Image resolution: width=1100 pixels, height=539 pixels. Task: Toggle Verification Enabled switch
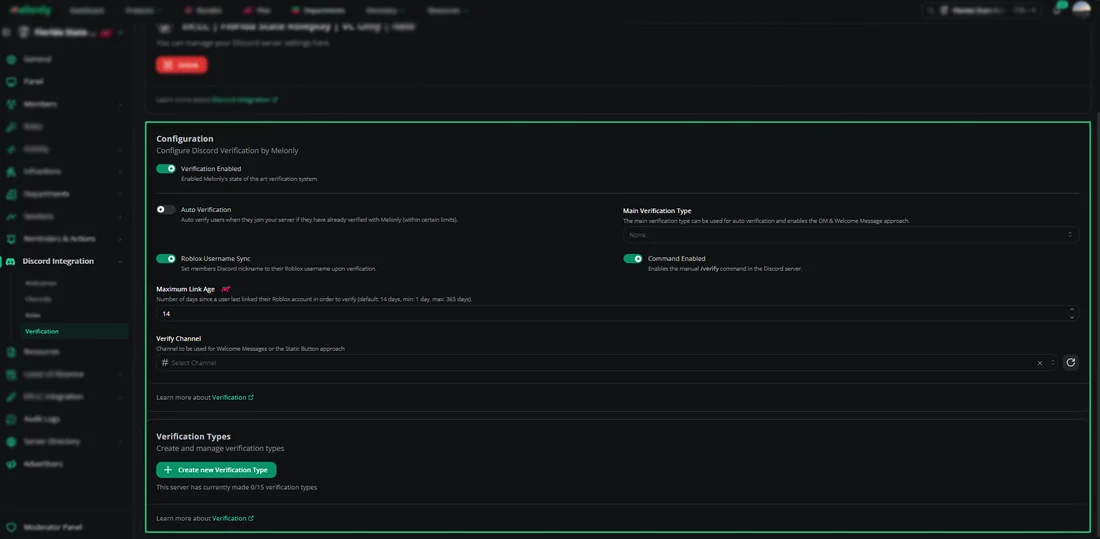[166, 168]
